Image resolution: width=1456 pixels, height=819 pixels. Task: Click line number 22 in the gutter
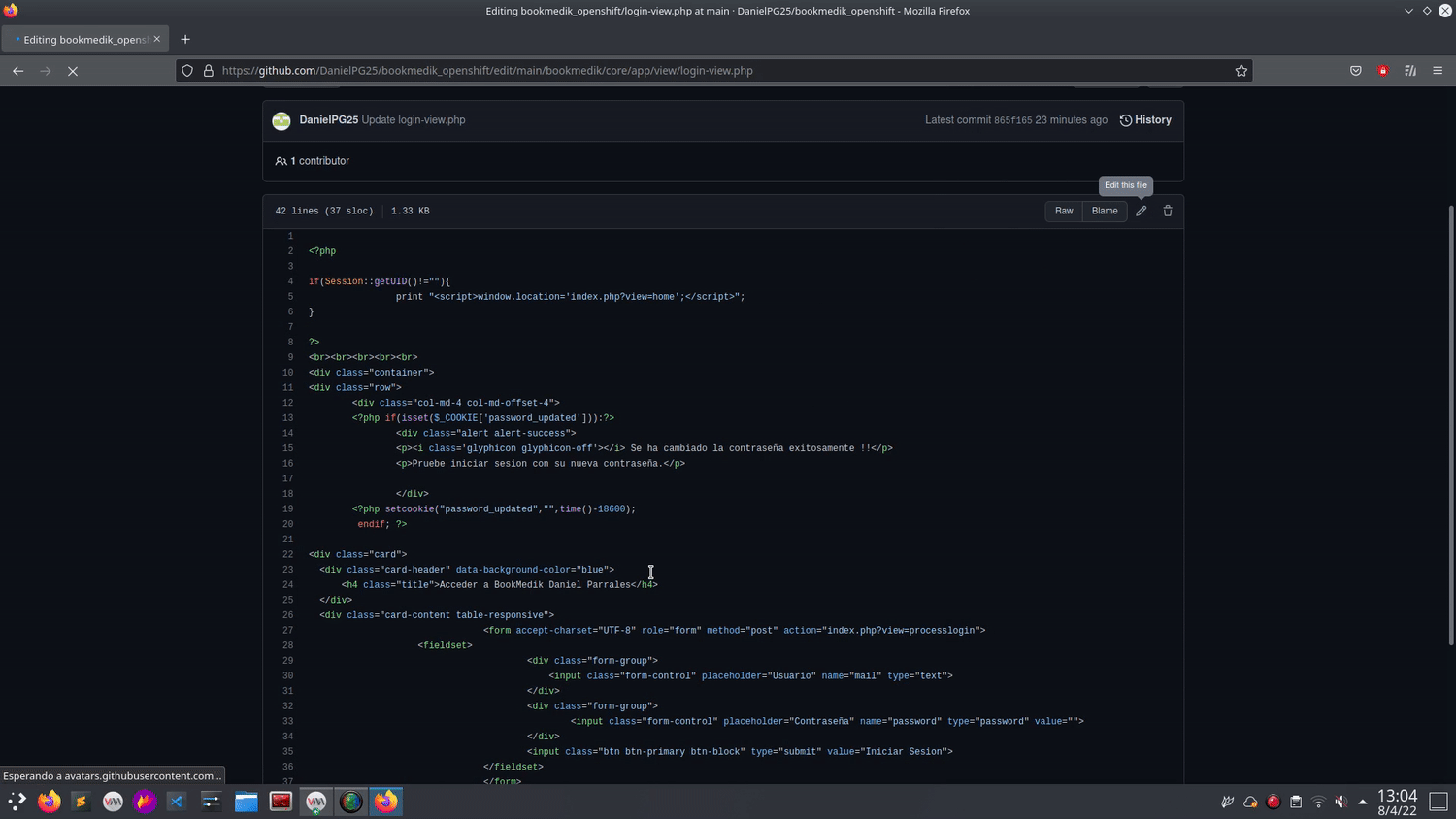pyautogui.click(x=287, y=555)
